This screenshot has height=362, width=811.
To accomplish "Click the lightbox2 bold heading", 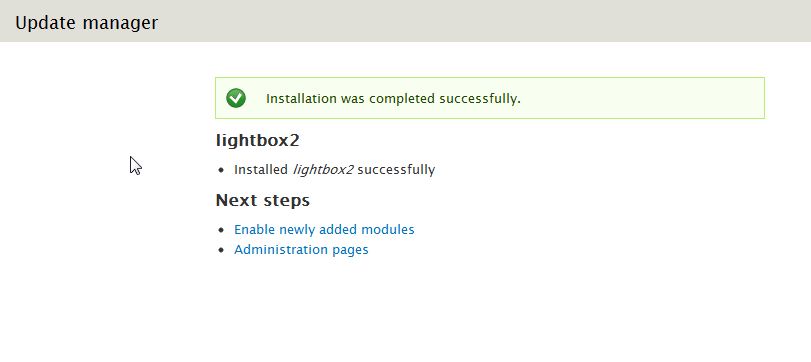I will click(x=257, y=141).
